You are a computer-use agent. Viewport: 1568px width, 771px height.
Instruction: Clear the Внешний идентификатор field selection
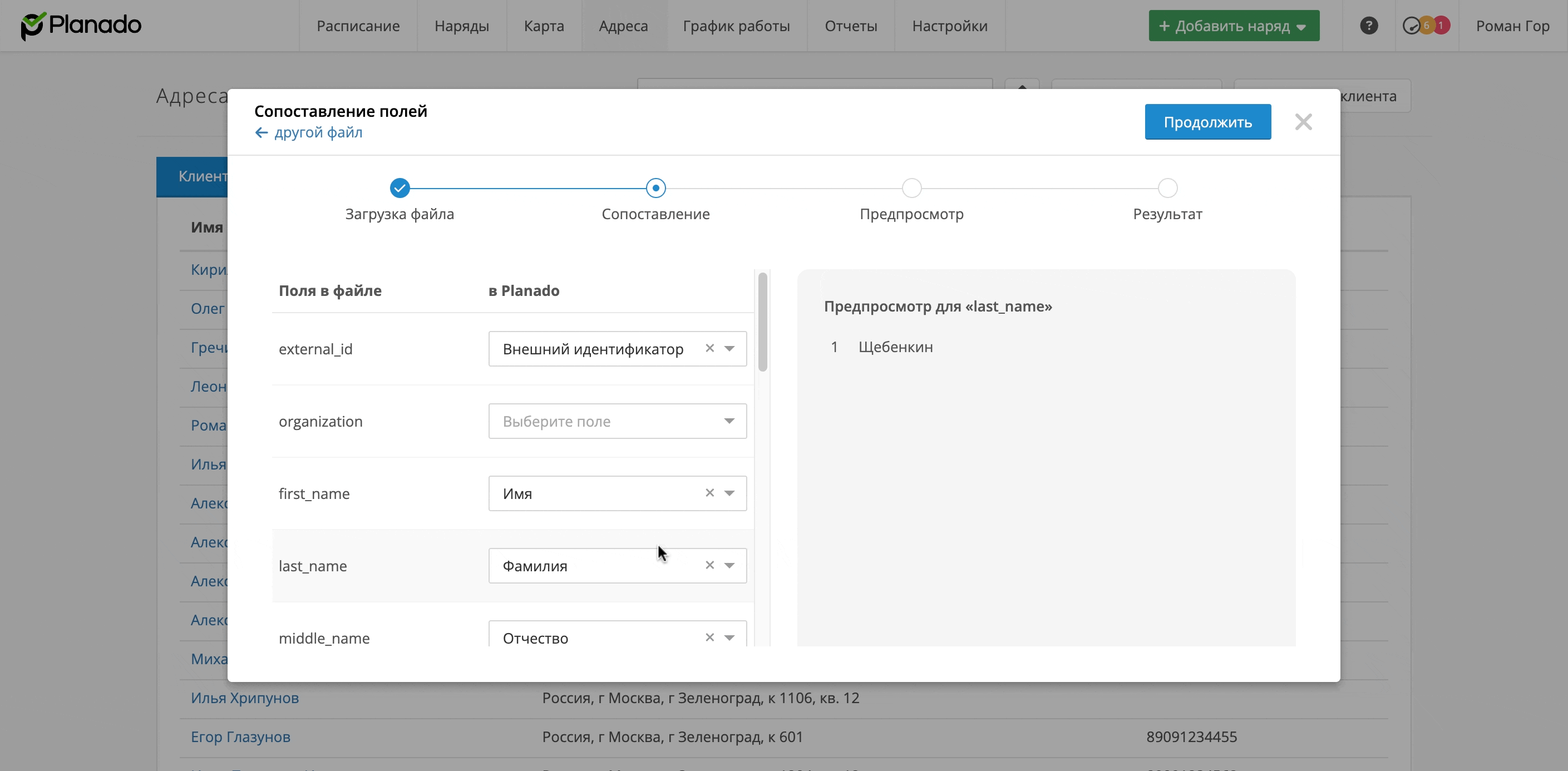pyautogui.click(x=709, y=348)
